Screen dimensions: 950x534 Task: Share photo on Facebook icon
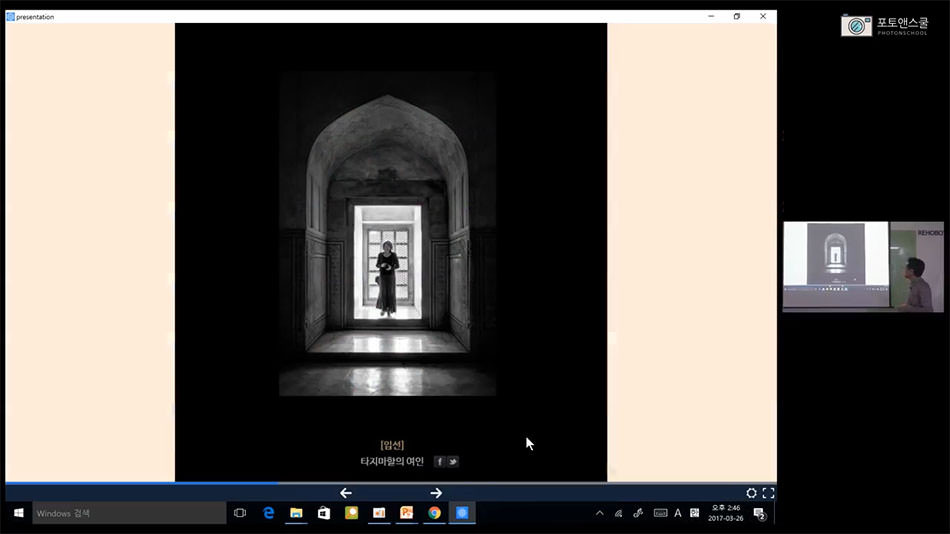click(440, 462)
